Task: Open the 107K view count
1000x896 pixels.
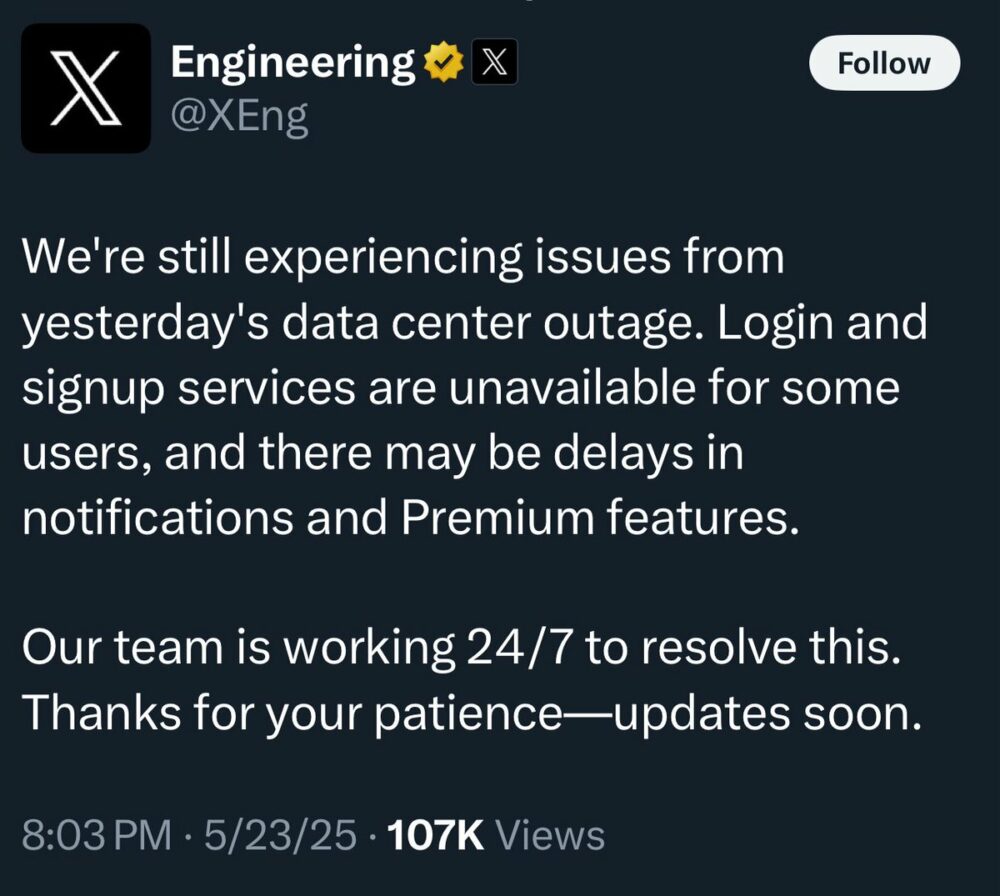Action: (x=436, y=835)
